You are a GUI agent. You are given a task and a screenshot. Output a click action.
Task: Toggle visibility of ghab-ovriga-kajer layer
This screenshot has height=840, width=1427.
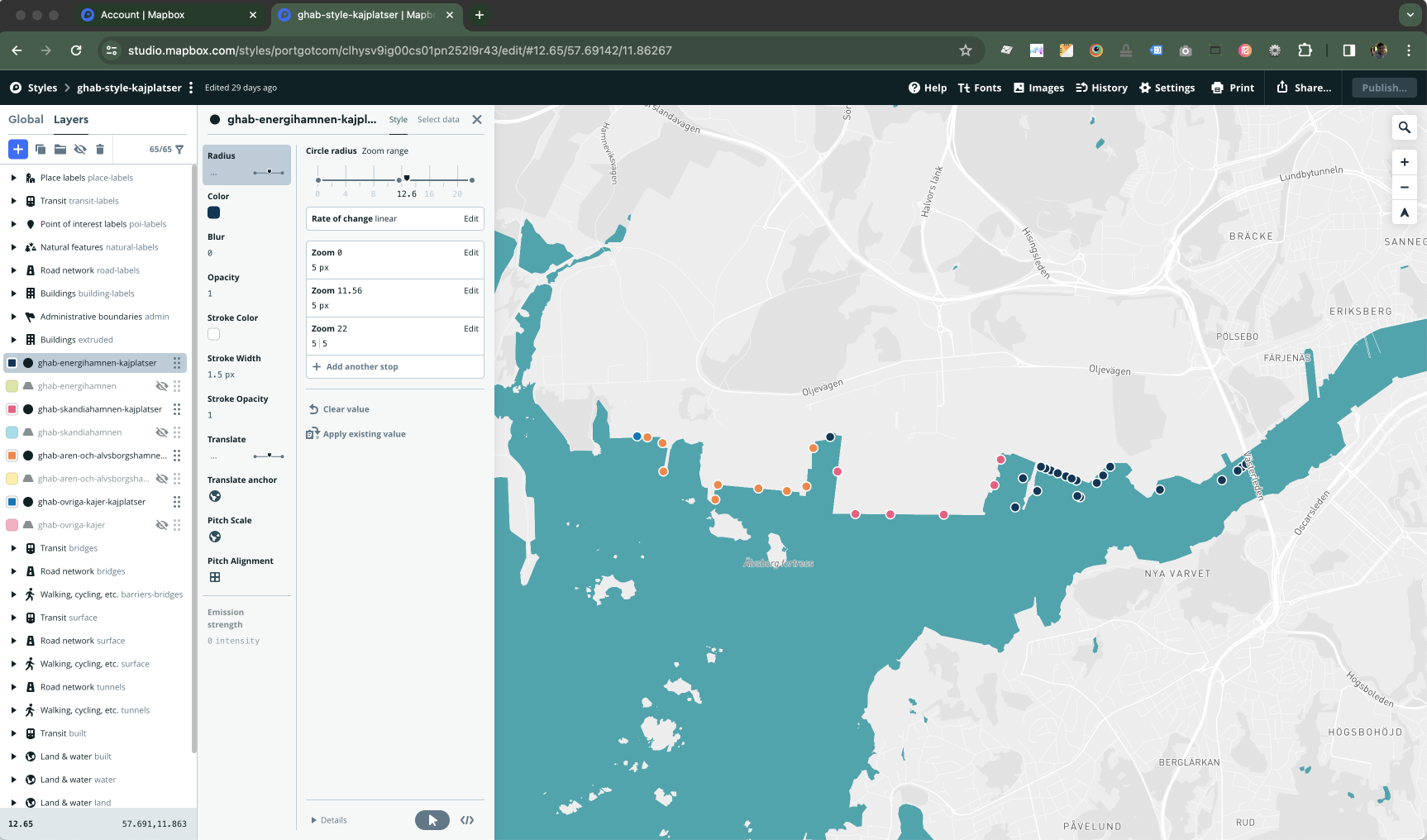coord(162,525)
